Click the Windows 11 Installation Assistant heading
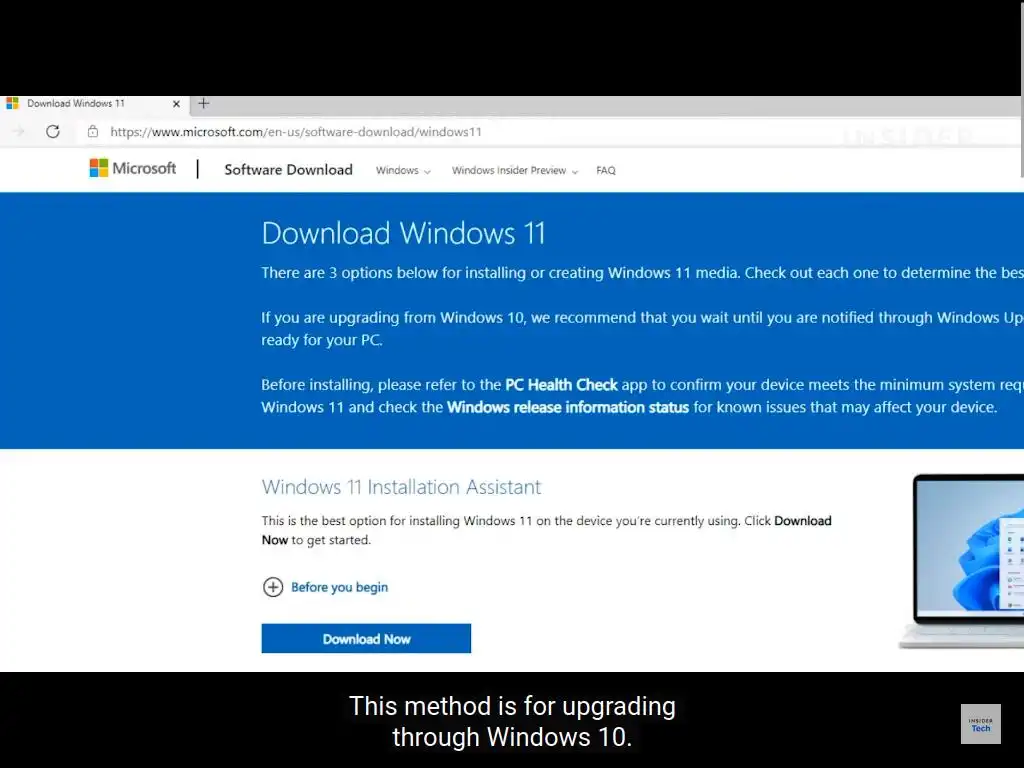Screen dimensions: 1024x768 [401, 487]
